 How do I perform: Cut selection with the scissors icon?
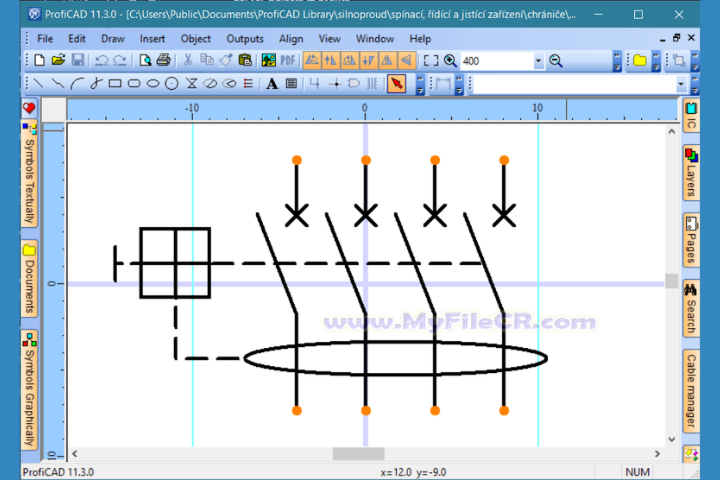(187, 60)
